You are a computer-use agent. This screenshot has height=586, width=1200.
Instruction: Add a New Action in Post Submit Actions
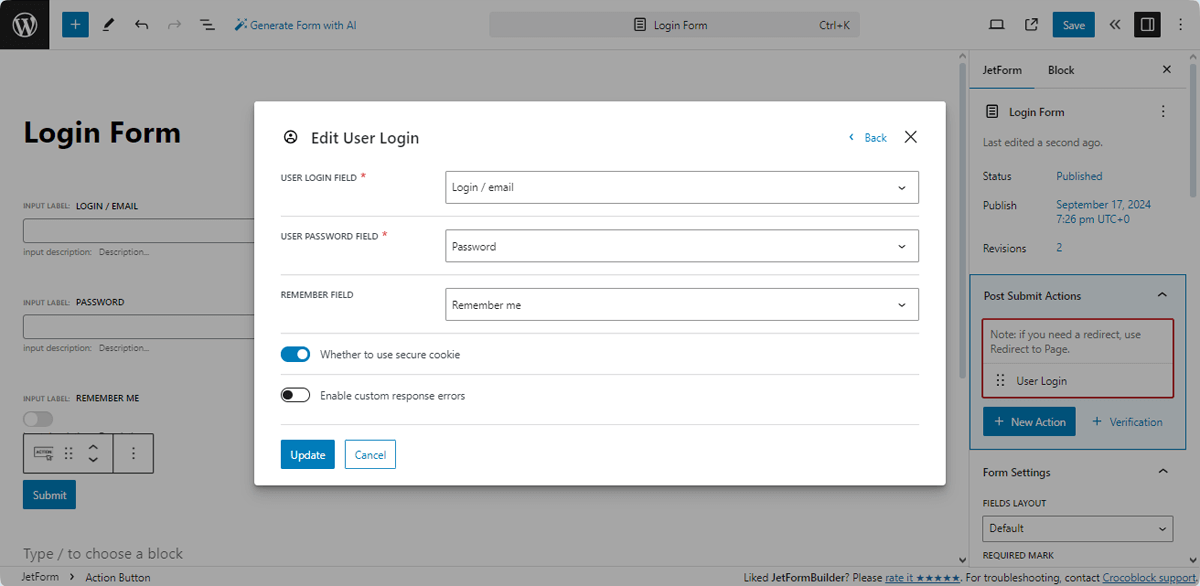point(1029,421)
